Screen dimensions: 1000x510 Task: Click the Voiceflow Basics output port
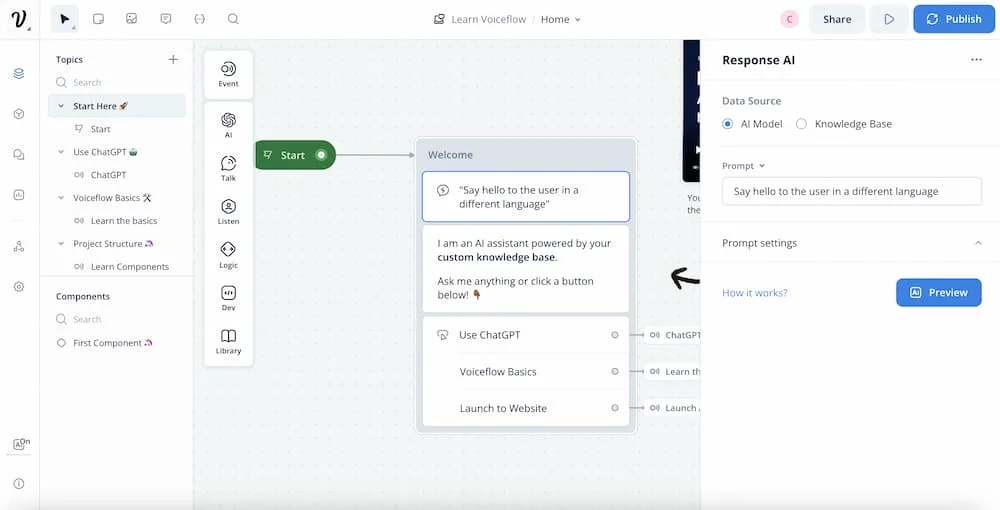tap(615, 372)
